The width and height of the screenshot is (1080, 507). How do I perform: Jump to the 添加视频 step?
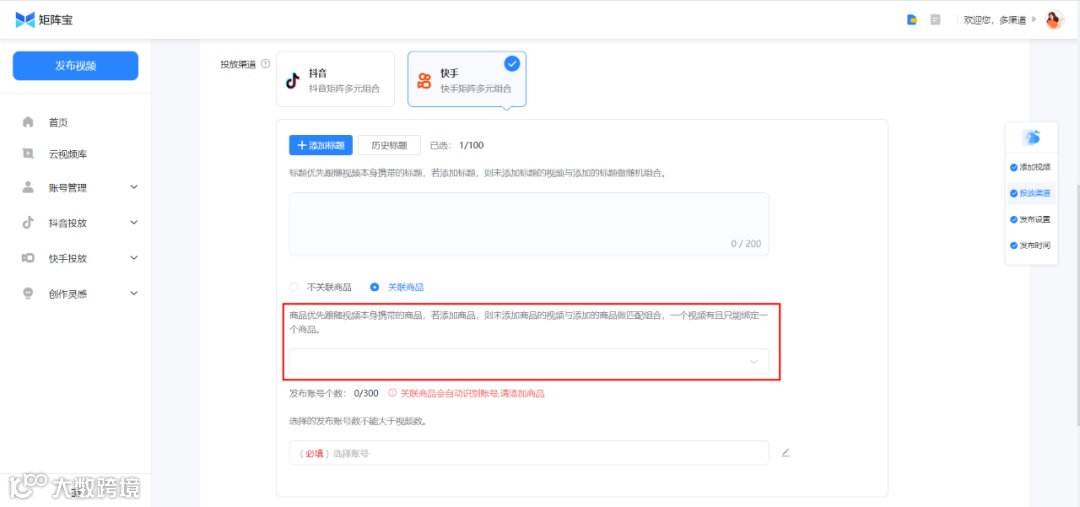(x=1035, y=167)
